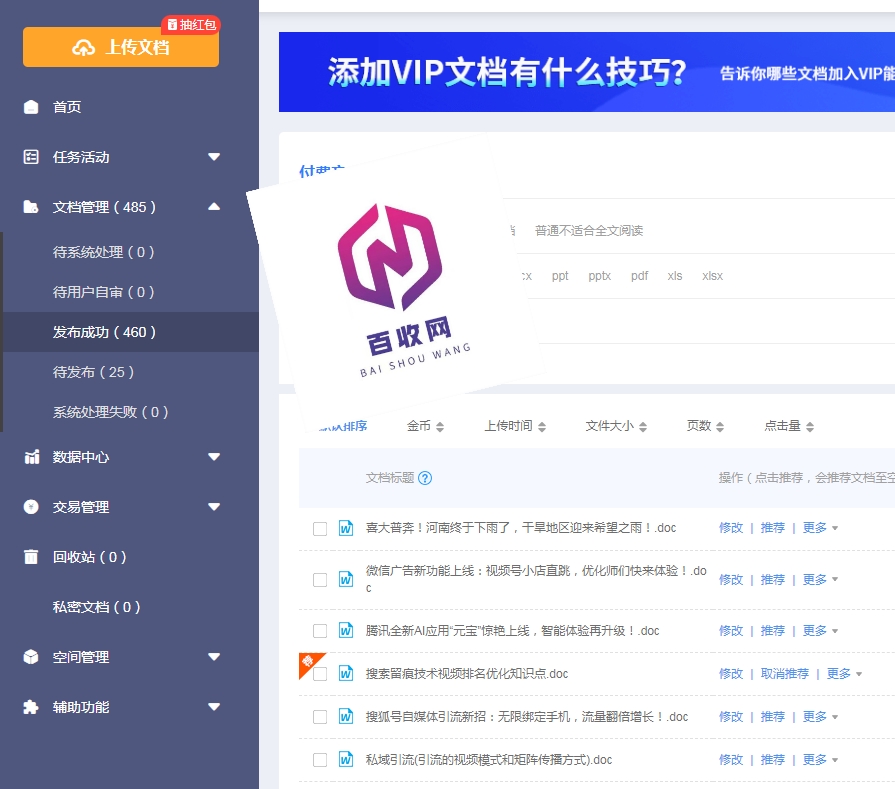Tick checkbox for 私域引流 document
Image resolution: width=895 pixels, height=789 pixels.
click(x=320, y=760)
